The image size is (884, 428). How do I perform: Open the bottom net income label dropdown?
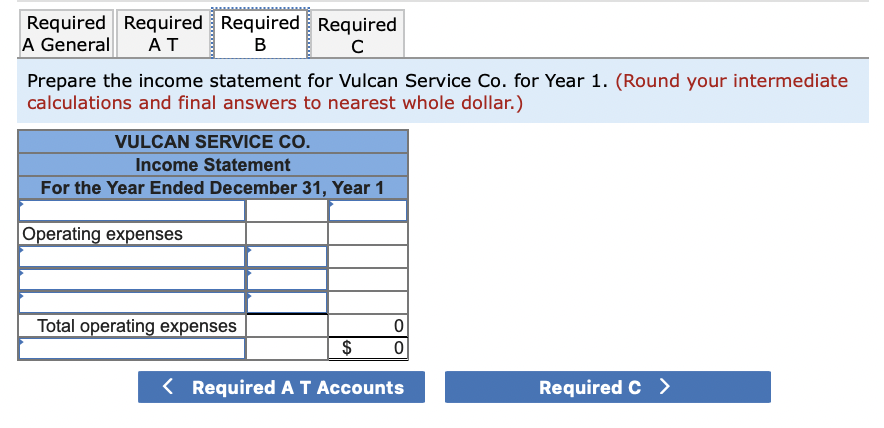click(132, 348)
